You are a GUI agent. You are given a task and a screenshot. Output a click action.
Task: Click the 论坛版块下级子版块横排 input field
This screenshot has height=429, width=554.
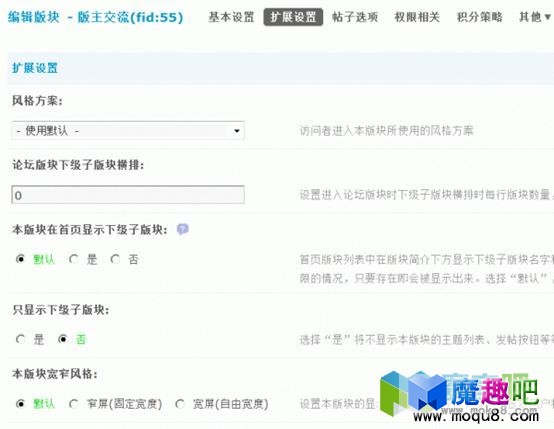coord(128,195)
